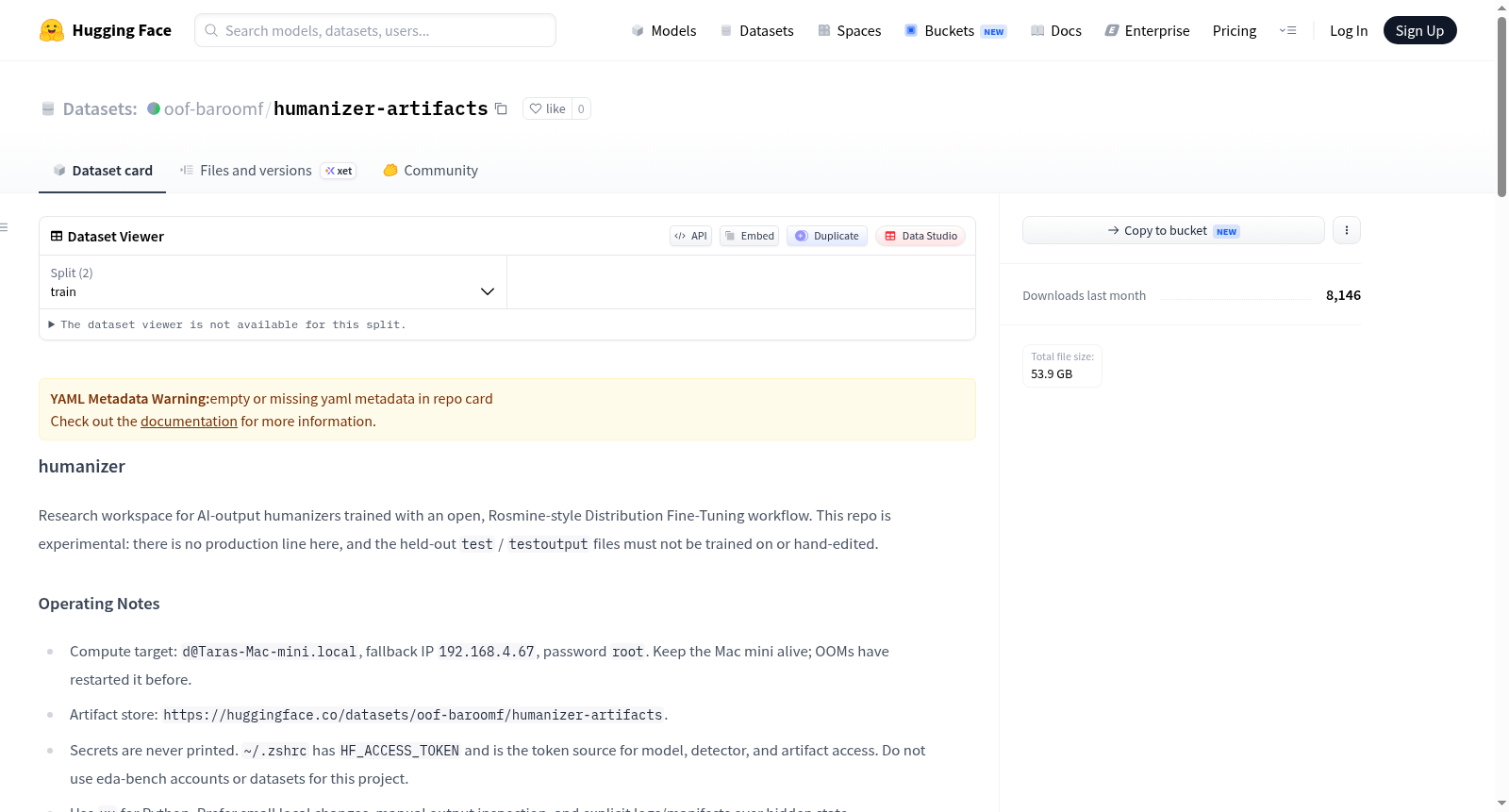Open the Datasets page
This screenshot has height=812, width=1509.
pos(756,30)
